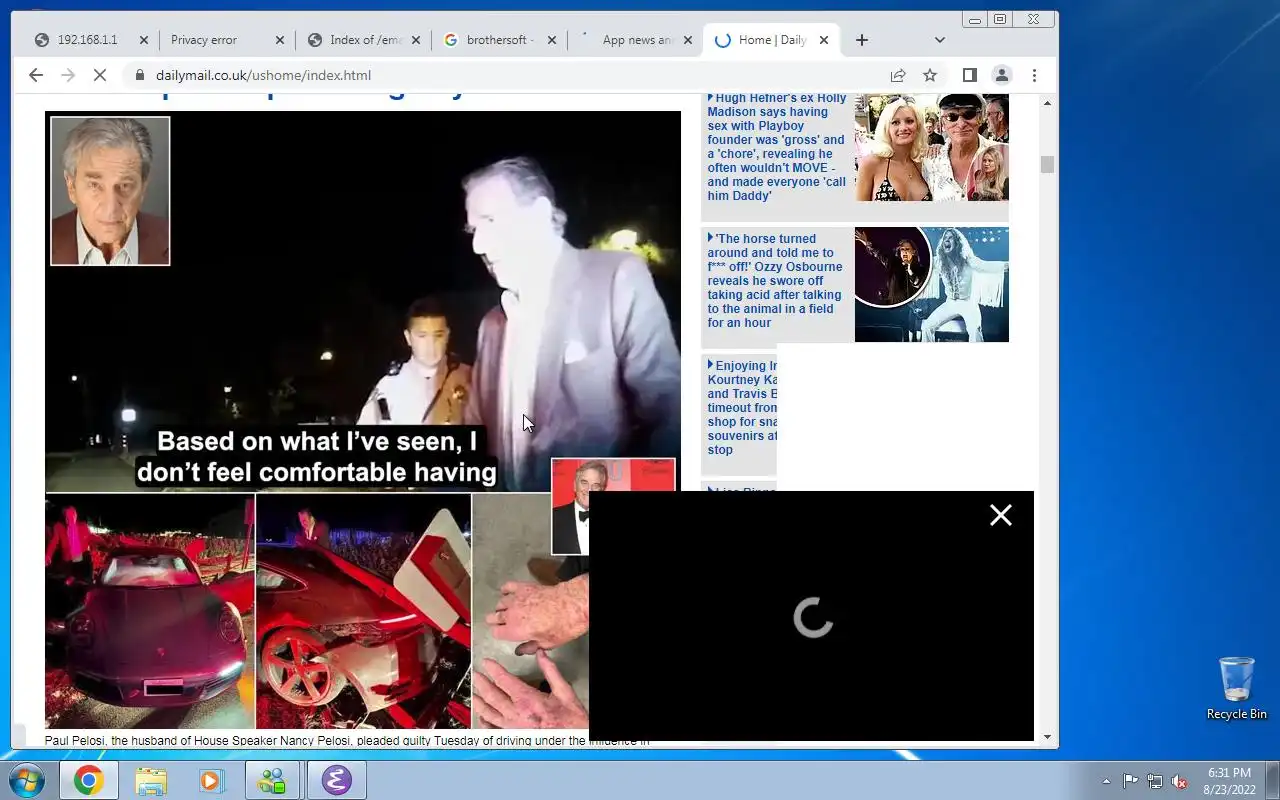Screen dimensions: 1280x800
Task: Open the App news tab
Action: (637, 40)
